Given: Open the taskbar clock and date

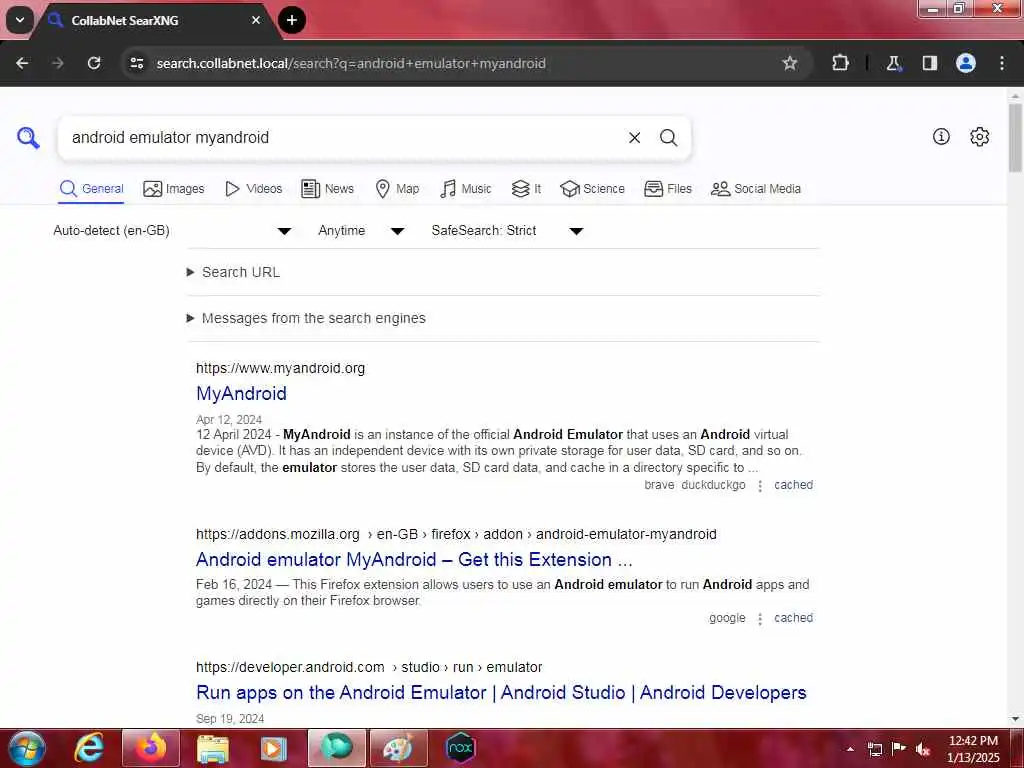Looking at the screenshot, I should click(x=973, y=749).
